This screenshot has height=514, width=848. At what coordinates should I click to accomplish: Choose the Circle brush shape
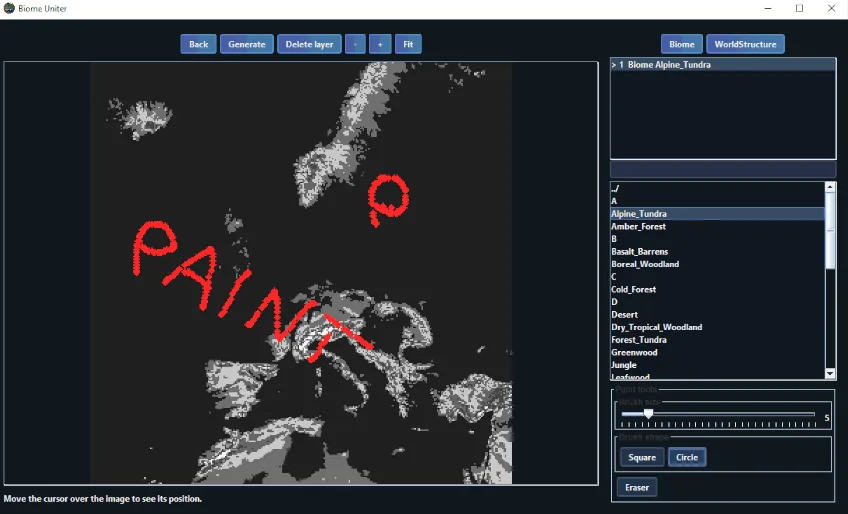click(687, 457)
